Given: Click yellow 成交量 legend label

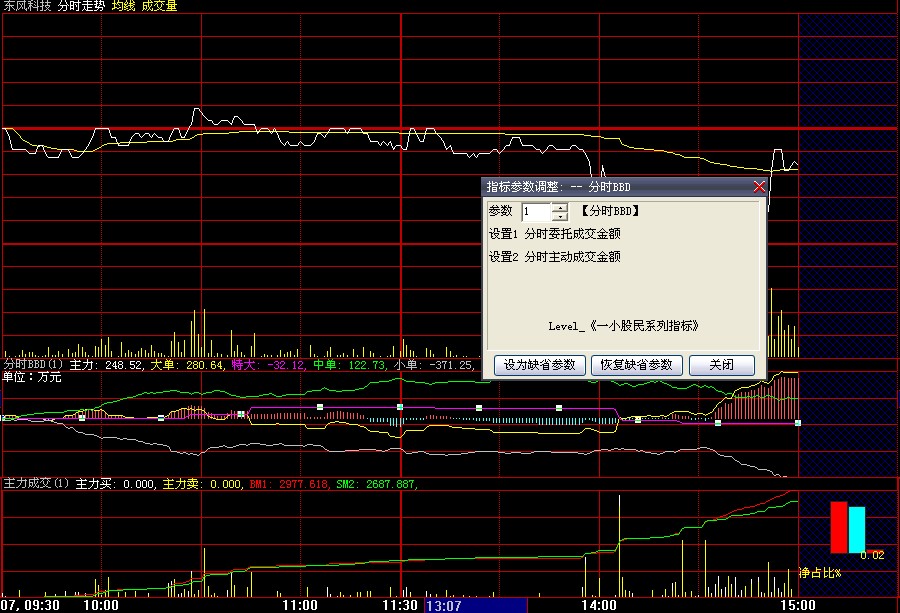Looking at the screenshot, I should click(159, 6).
